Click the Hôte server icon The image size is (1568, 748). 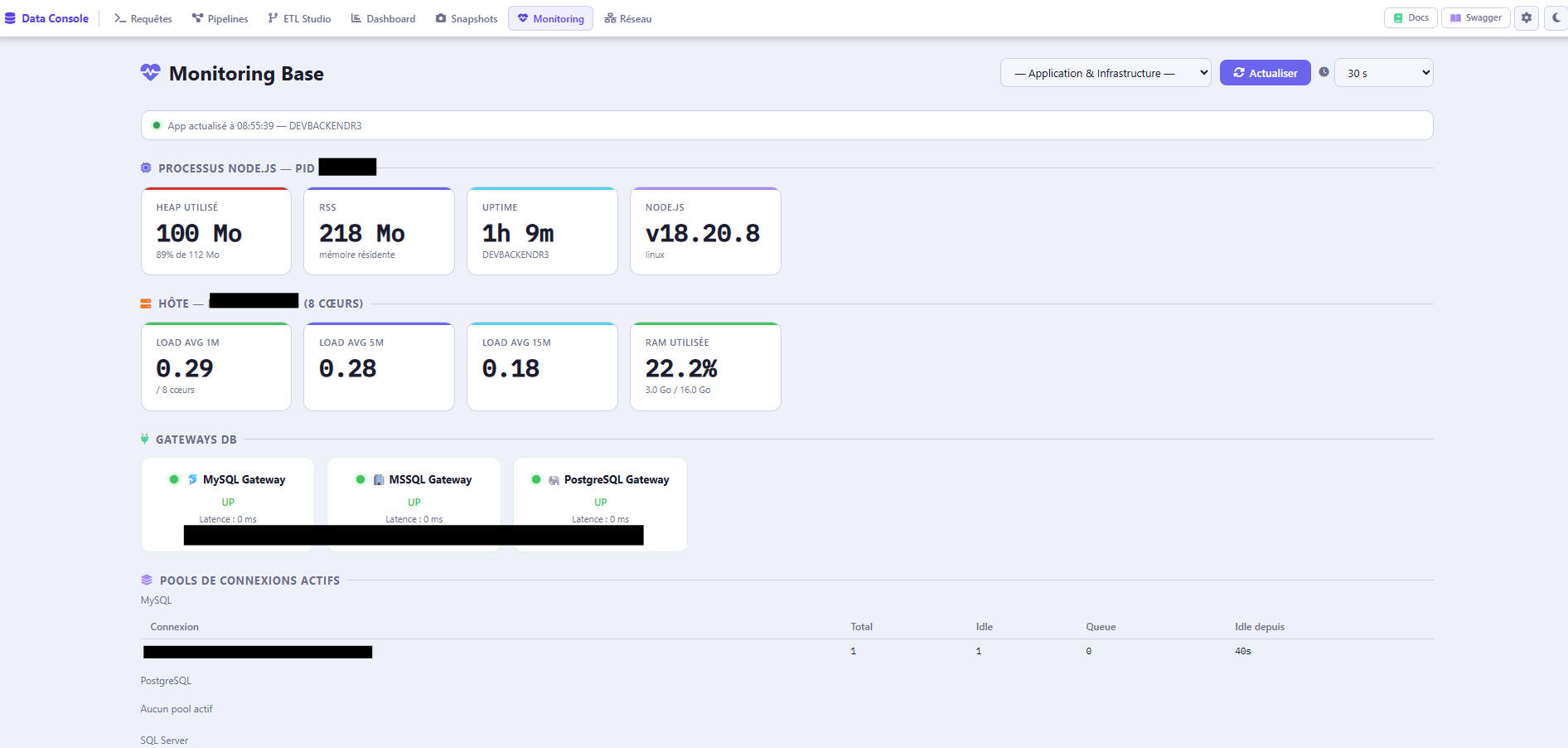[x=146, y=304]
